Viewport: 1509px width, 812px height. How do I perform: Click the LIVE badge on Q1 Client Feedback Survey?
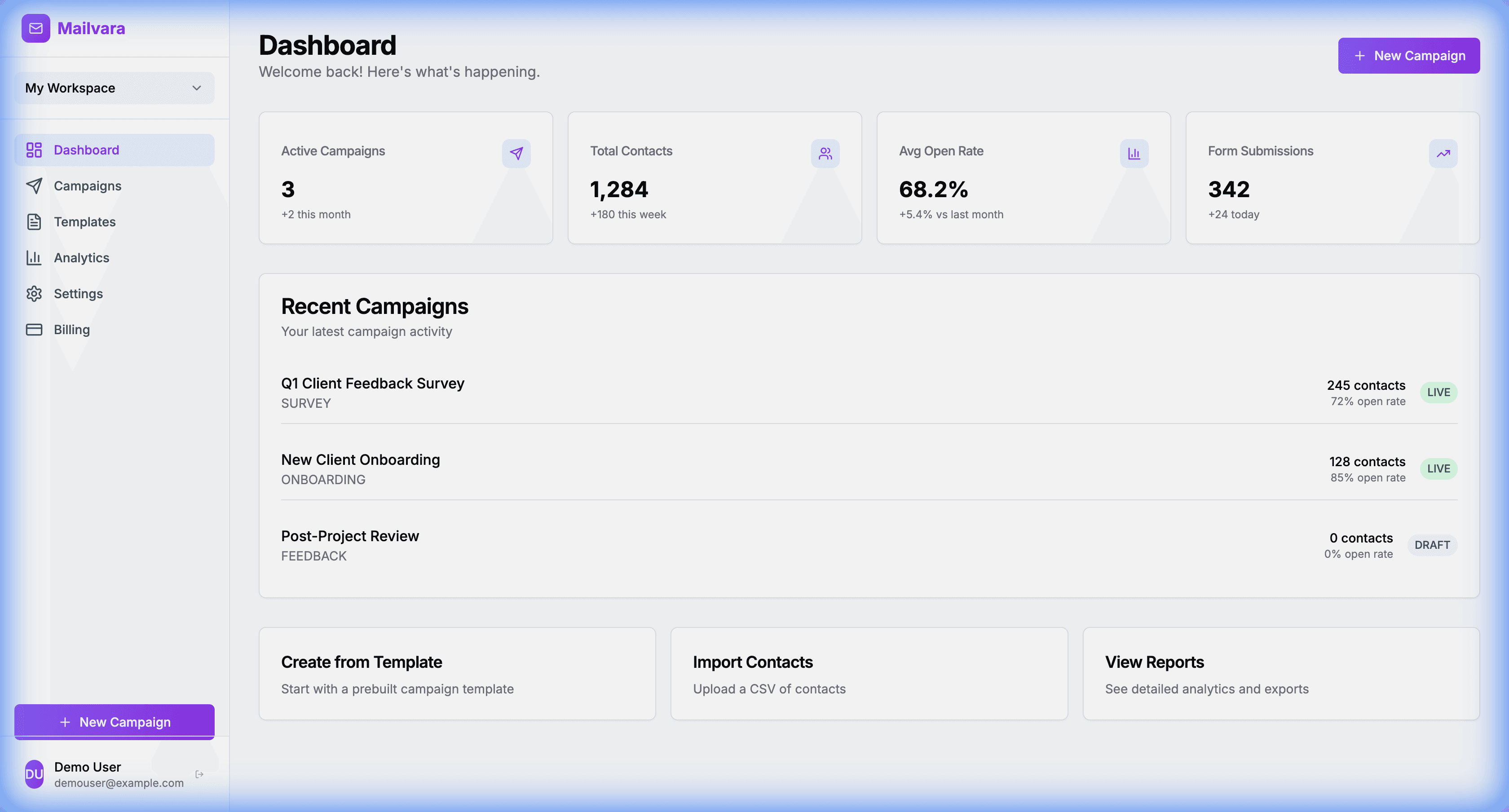coord(1438,393)
